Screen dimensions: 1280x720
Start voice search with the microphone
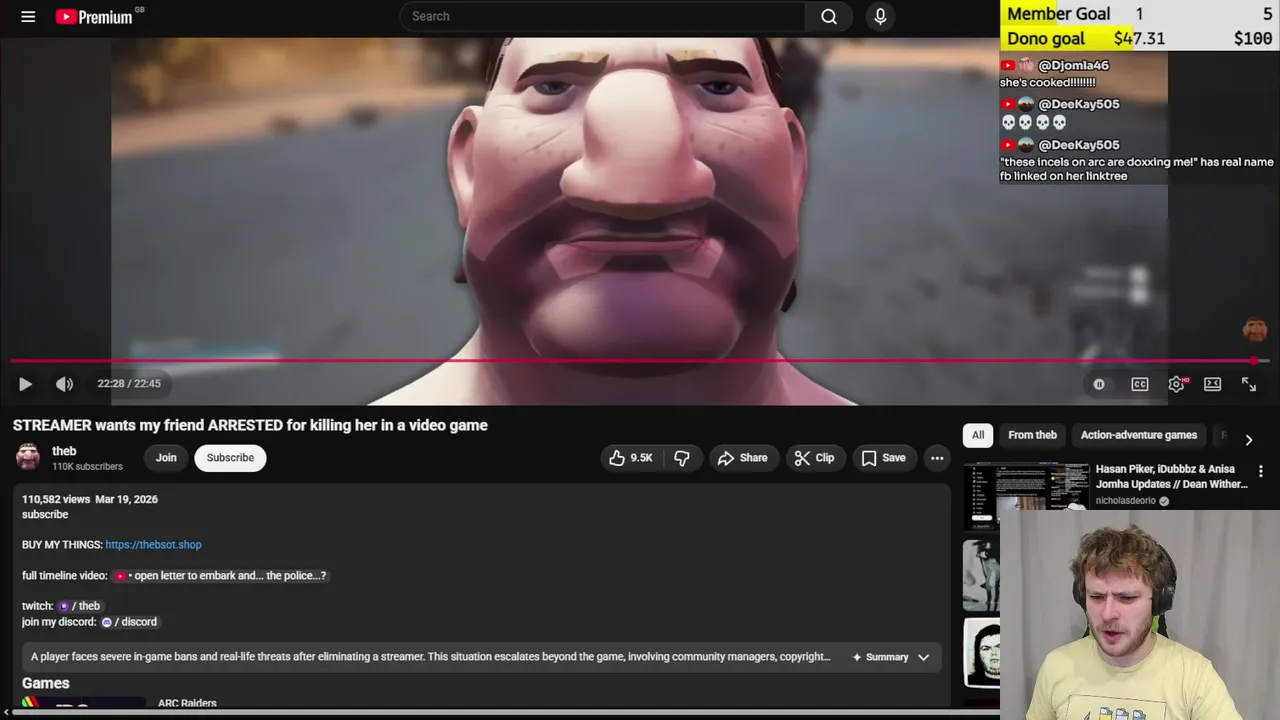(x=880, y=16)
